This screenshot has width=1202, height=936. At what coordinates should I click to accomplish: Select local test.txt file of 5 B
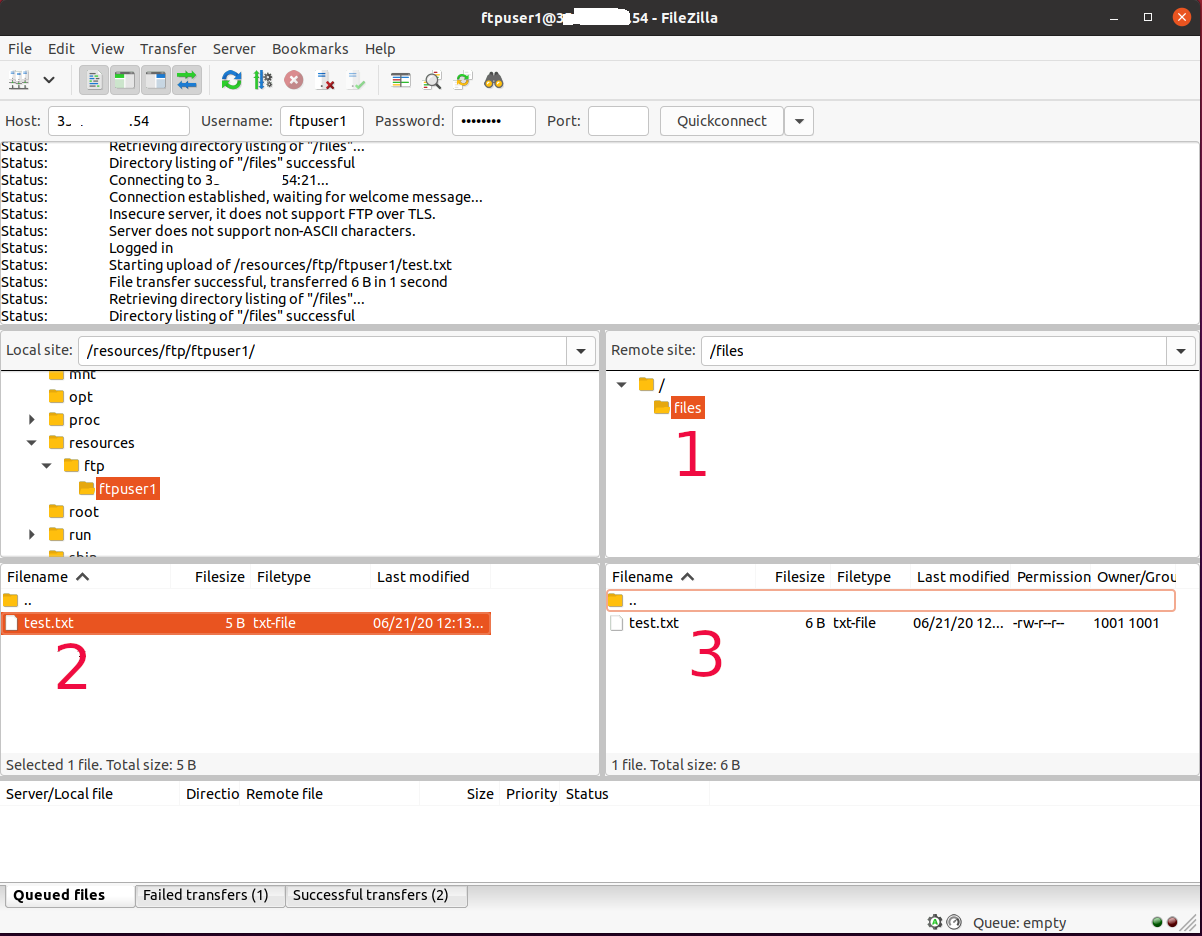pos(246,623)
